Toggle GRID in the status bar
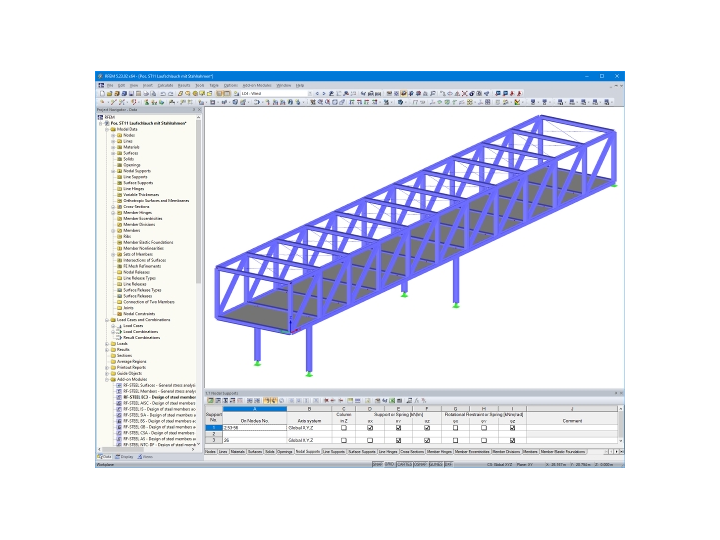The image size is (720, 540). tap(389, 465)
